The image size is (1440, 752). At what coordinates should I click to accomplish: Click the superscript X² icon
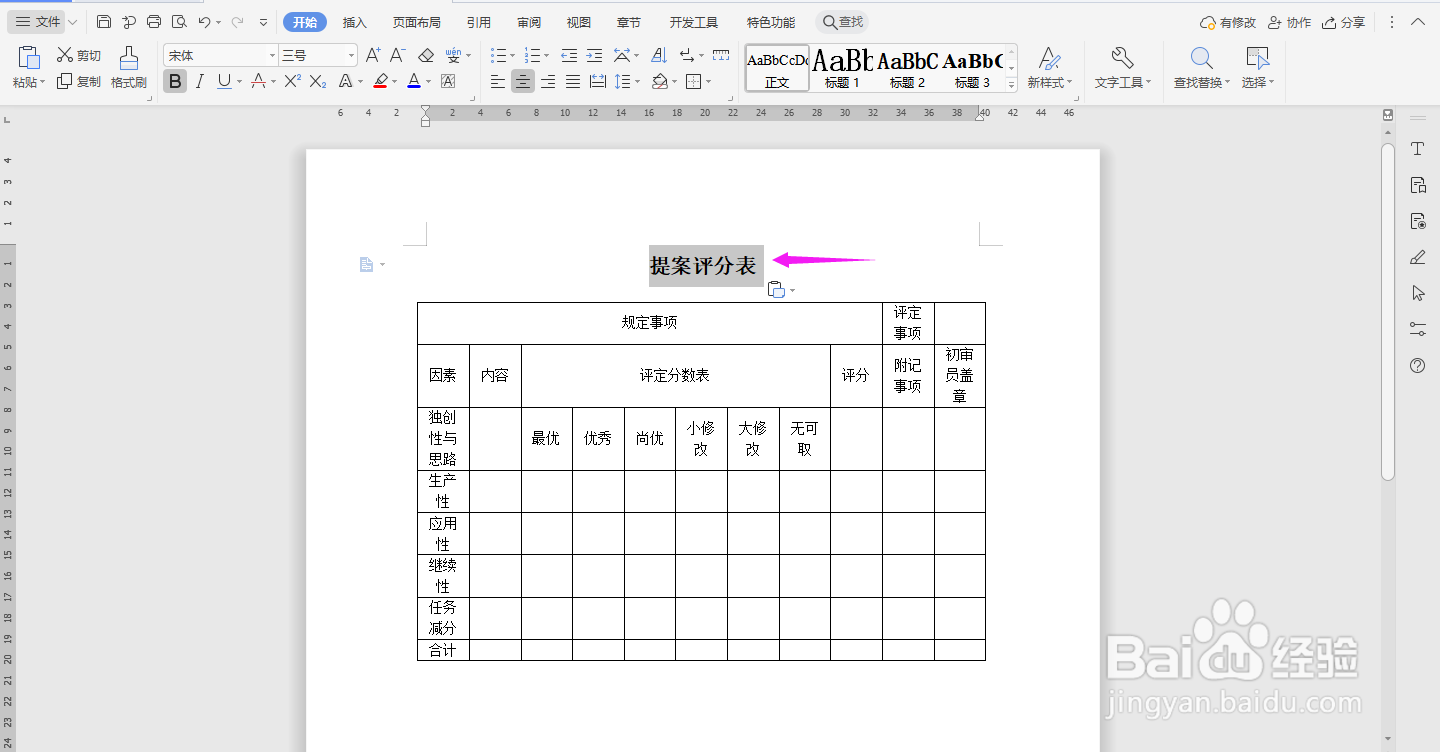point(291,81)
